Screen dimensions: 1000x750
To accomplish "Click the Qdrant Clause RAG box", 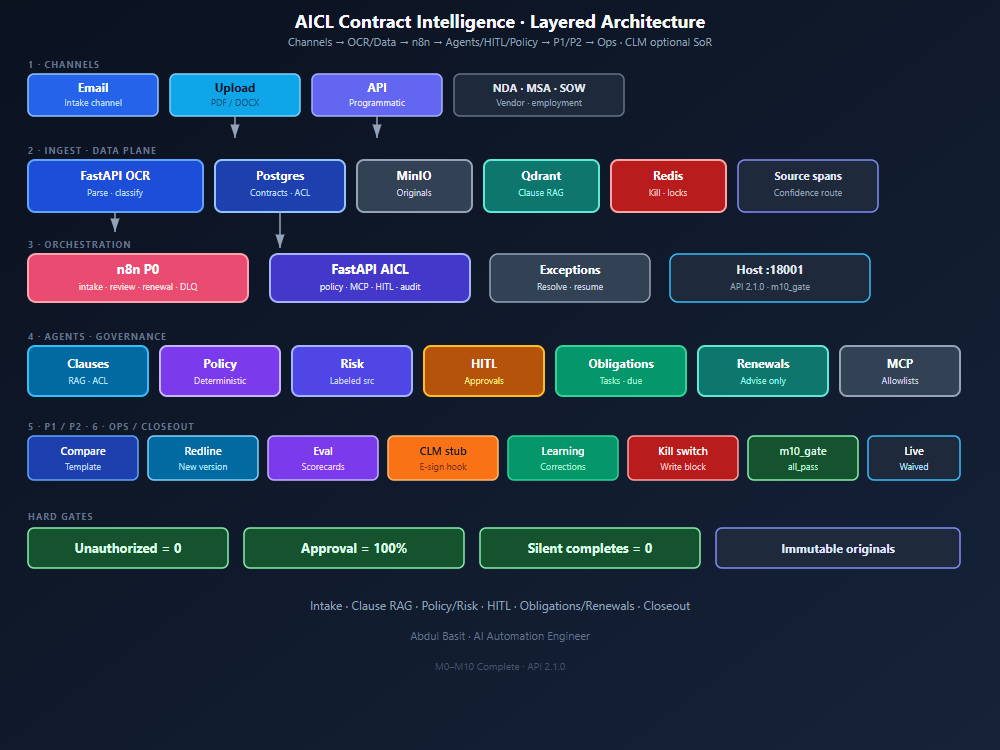I will click(541, 186).
